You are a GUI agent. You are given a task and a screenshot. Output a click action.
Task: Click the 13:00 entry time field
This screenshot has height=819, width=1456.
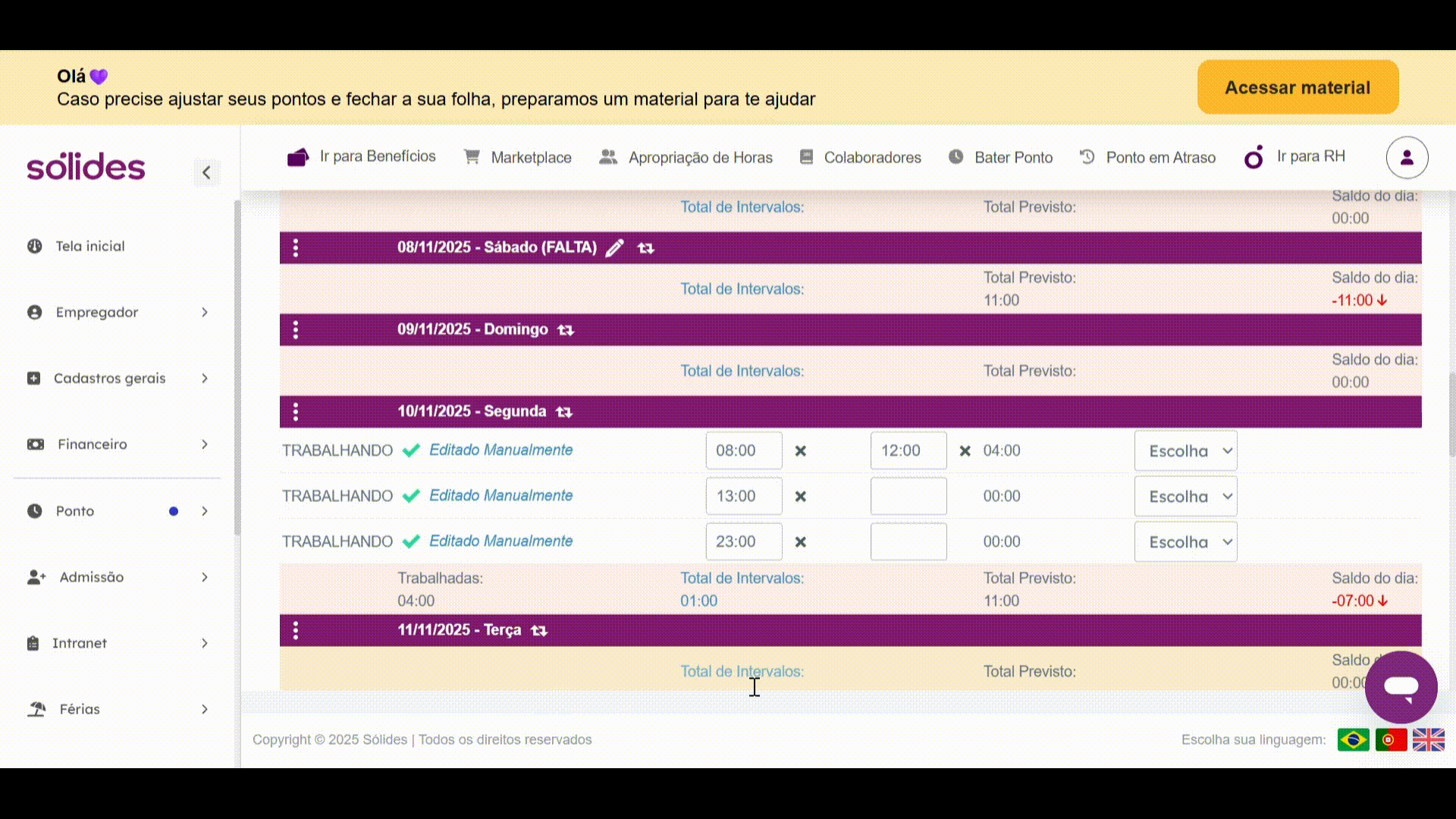(x=744, y=497)
